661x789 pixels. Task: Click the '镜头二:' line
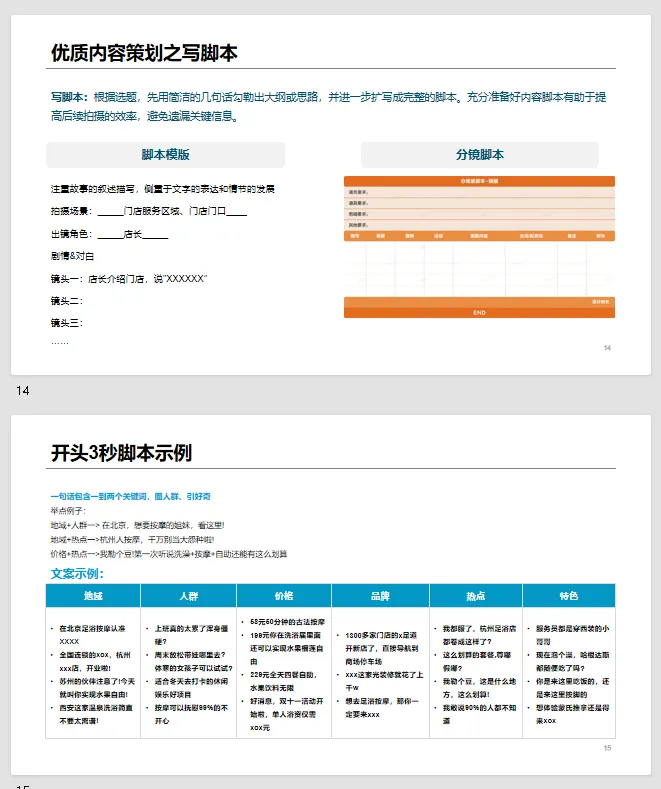coord(67,301)
